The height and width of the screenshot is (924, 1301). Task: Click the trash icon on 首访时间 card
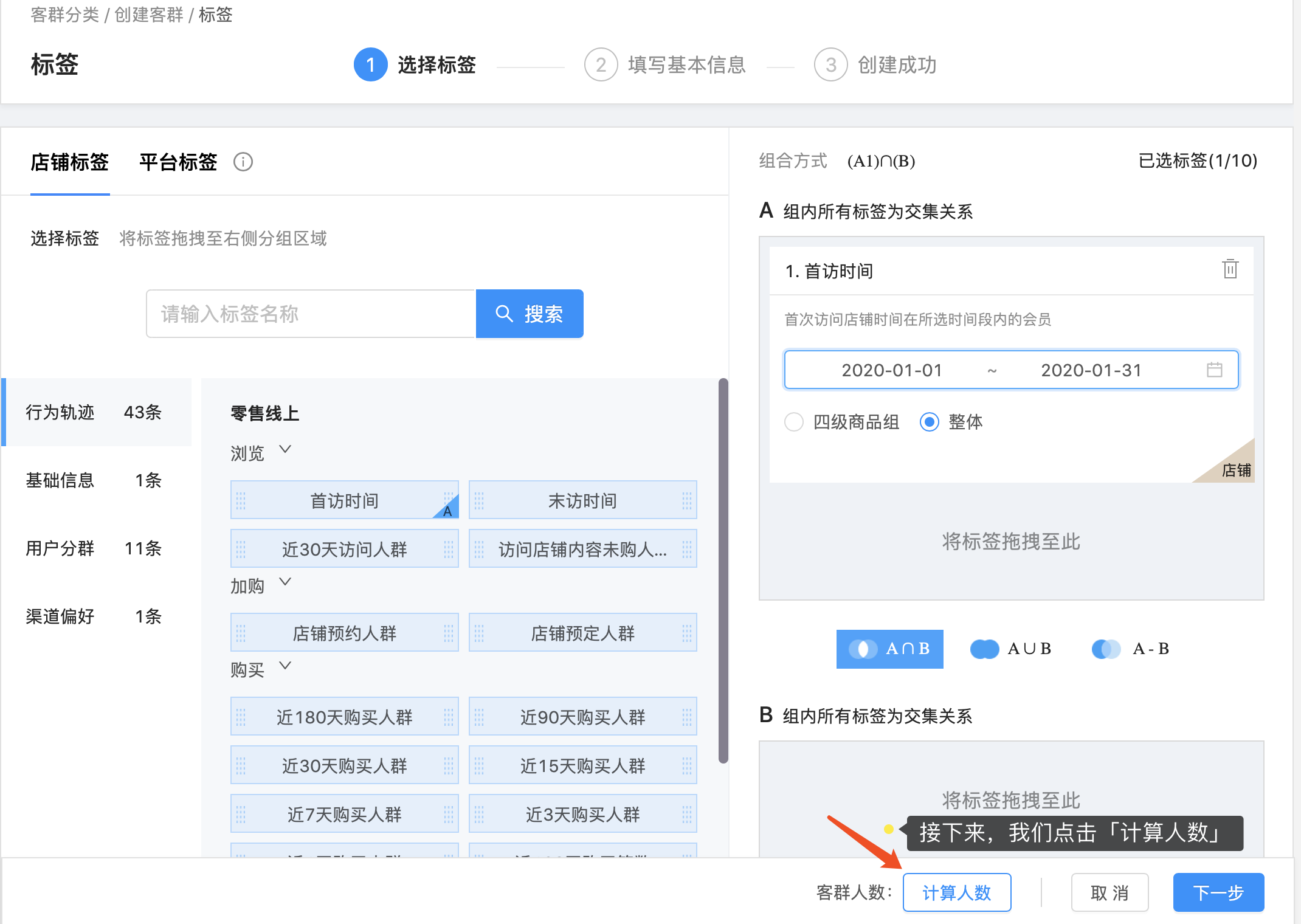point(1230,269)
